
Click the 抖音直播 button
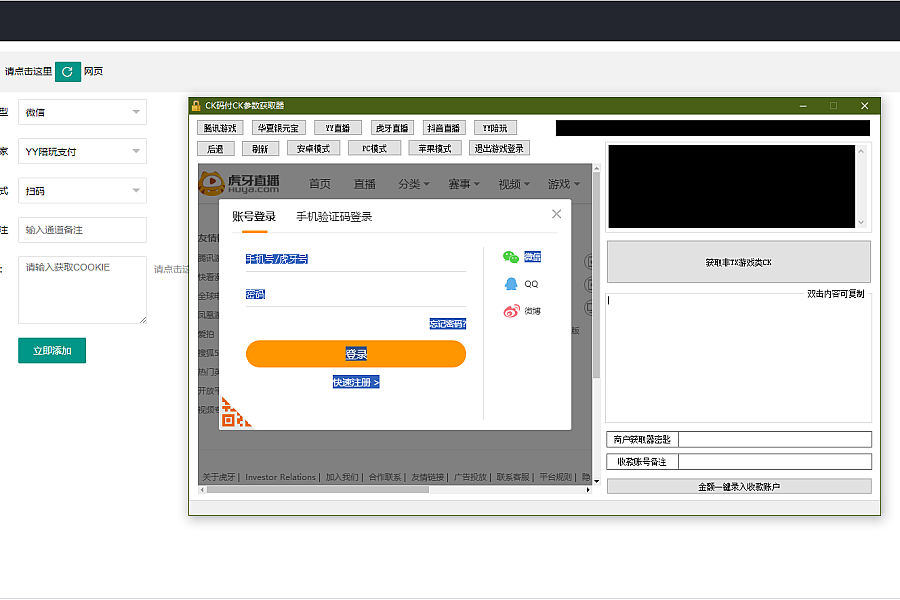(444, 127)
